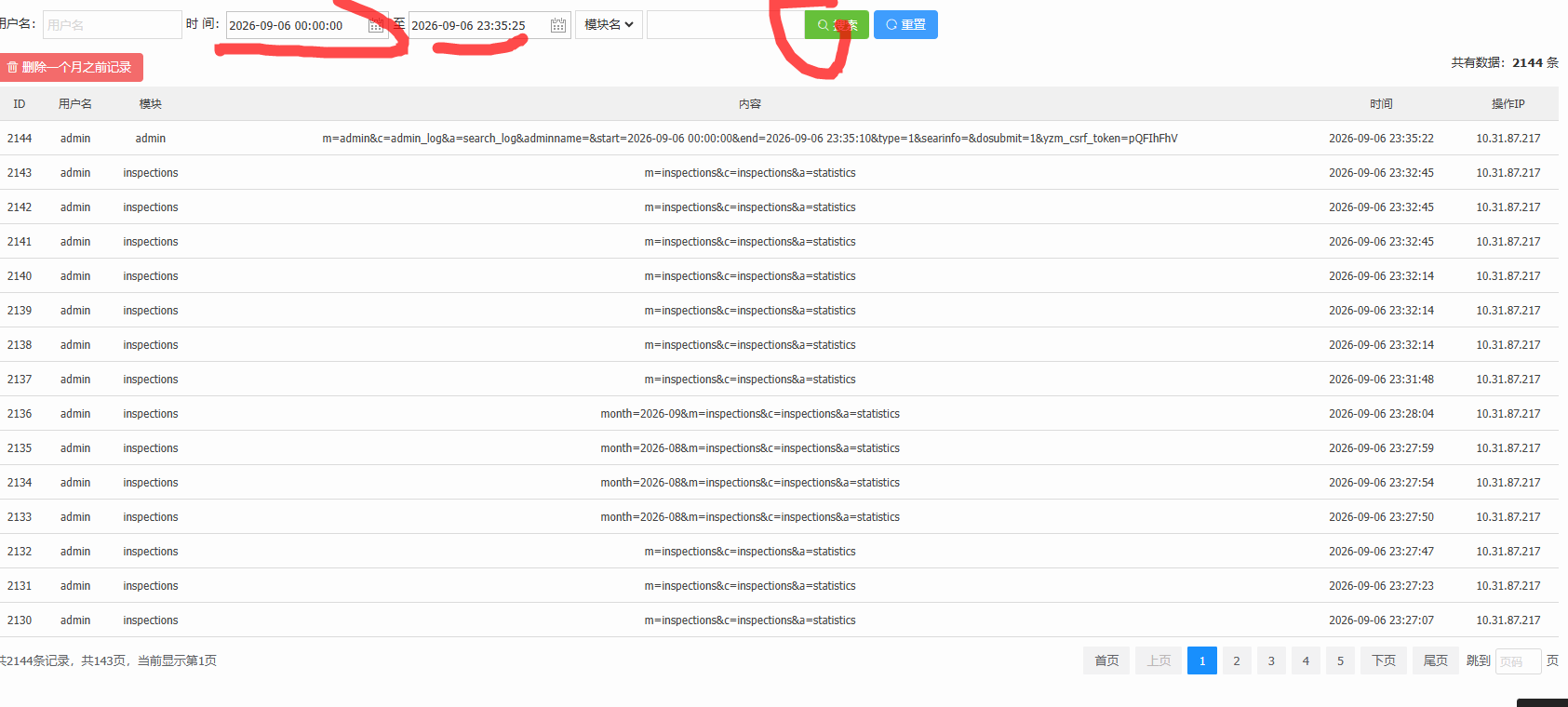Click 删除一个月之前记录 button

pos(70,67)
